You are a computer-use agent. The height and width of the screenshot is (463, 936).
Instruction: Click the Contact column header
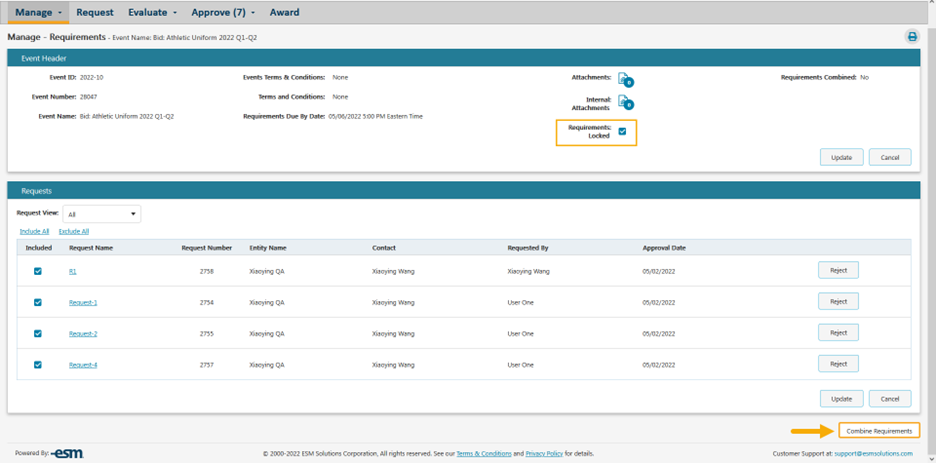pyautogui.click(x=383, y=247)
